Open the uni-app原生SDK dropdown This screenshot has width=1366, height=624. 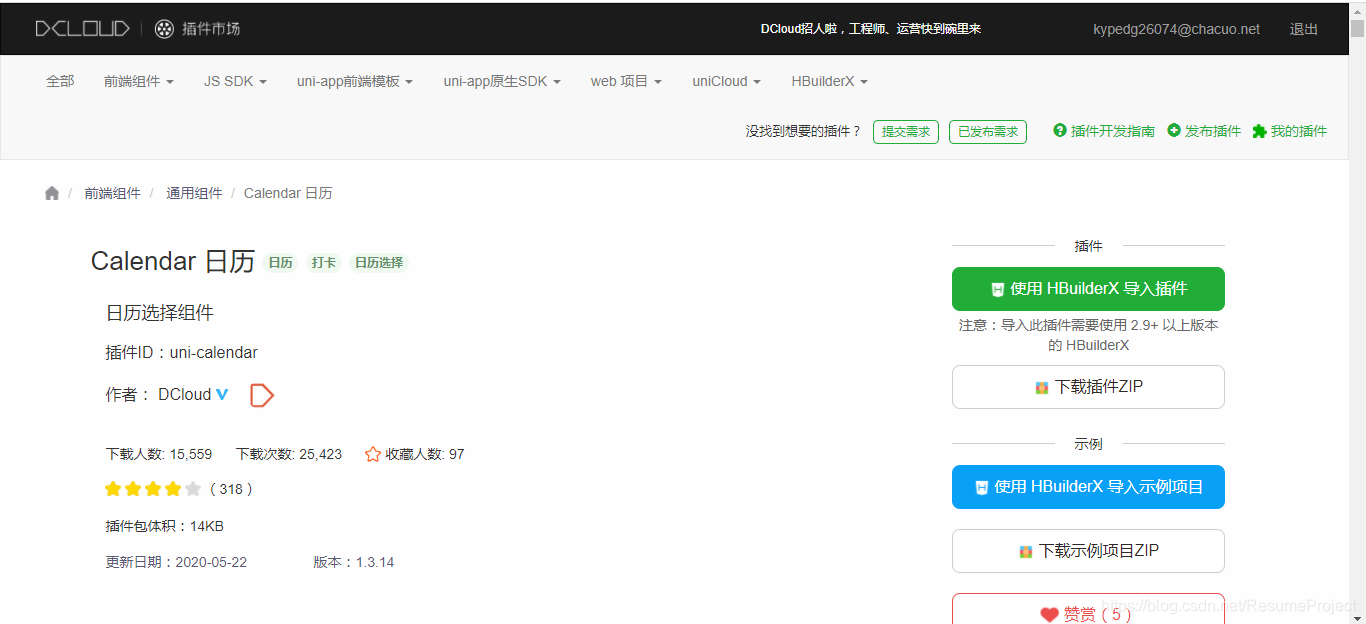[x=502, y=81]
